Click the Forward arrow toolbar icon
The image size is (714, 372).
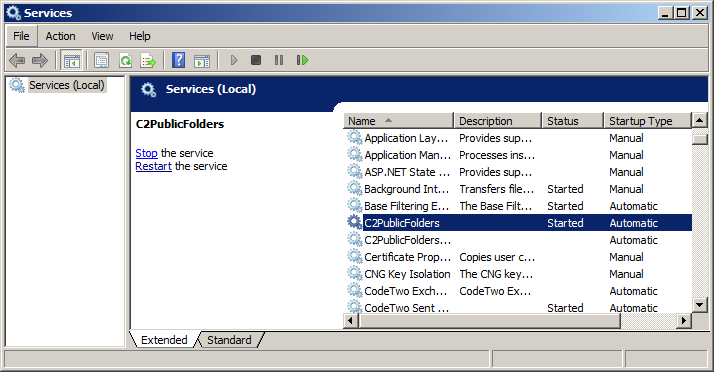tap(40, 60)
